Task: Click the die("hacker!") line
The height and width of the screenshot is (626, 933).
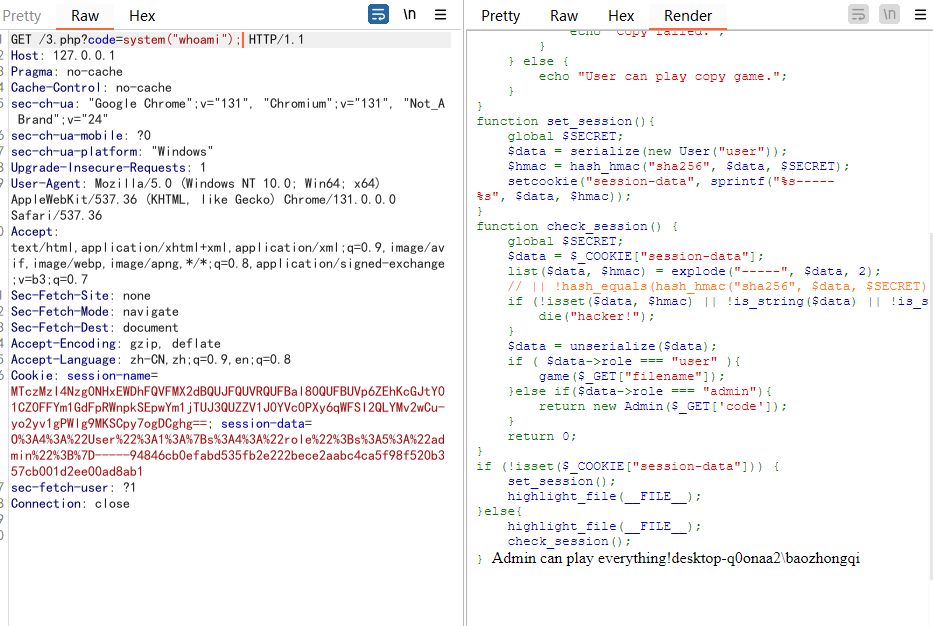Action: [596, 317]
